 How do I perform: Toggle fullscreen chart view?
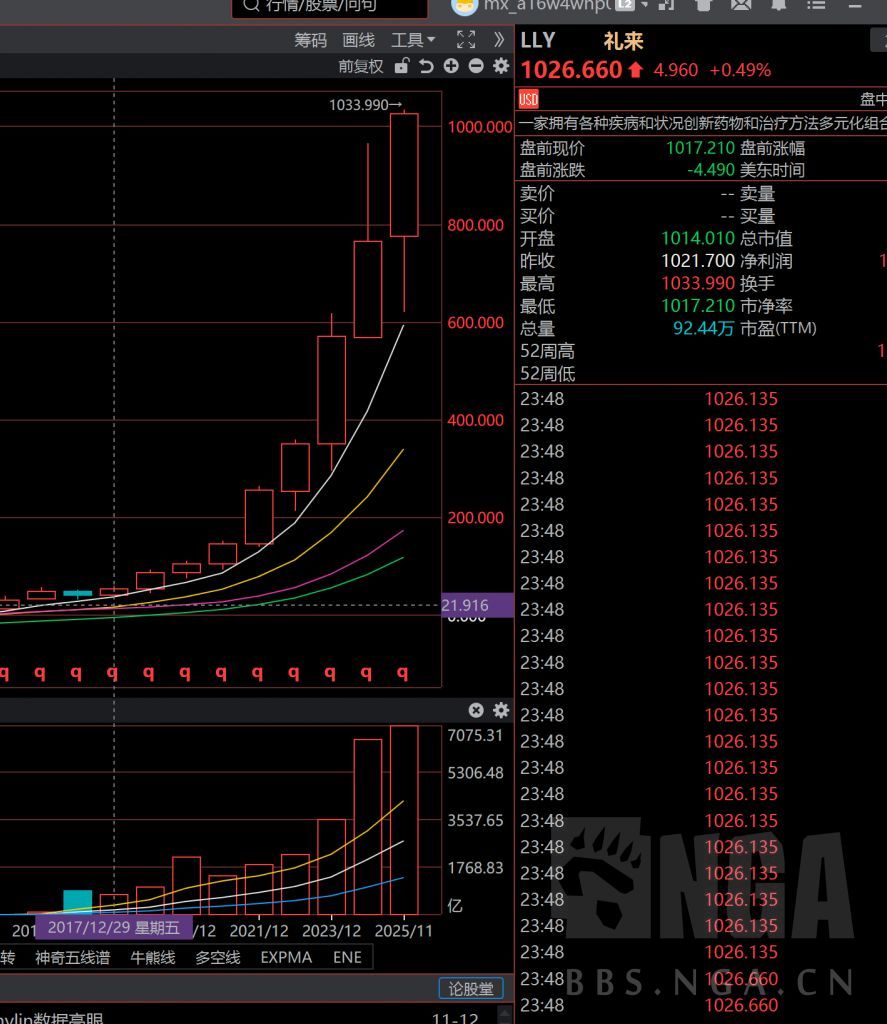[x=466, y=40]
